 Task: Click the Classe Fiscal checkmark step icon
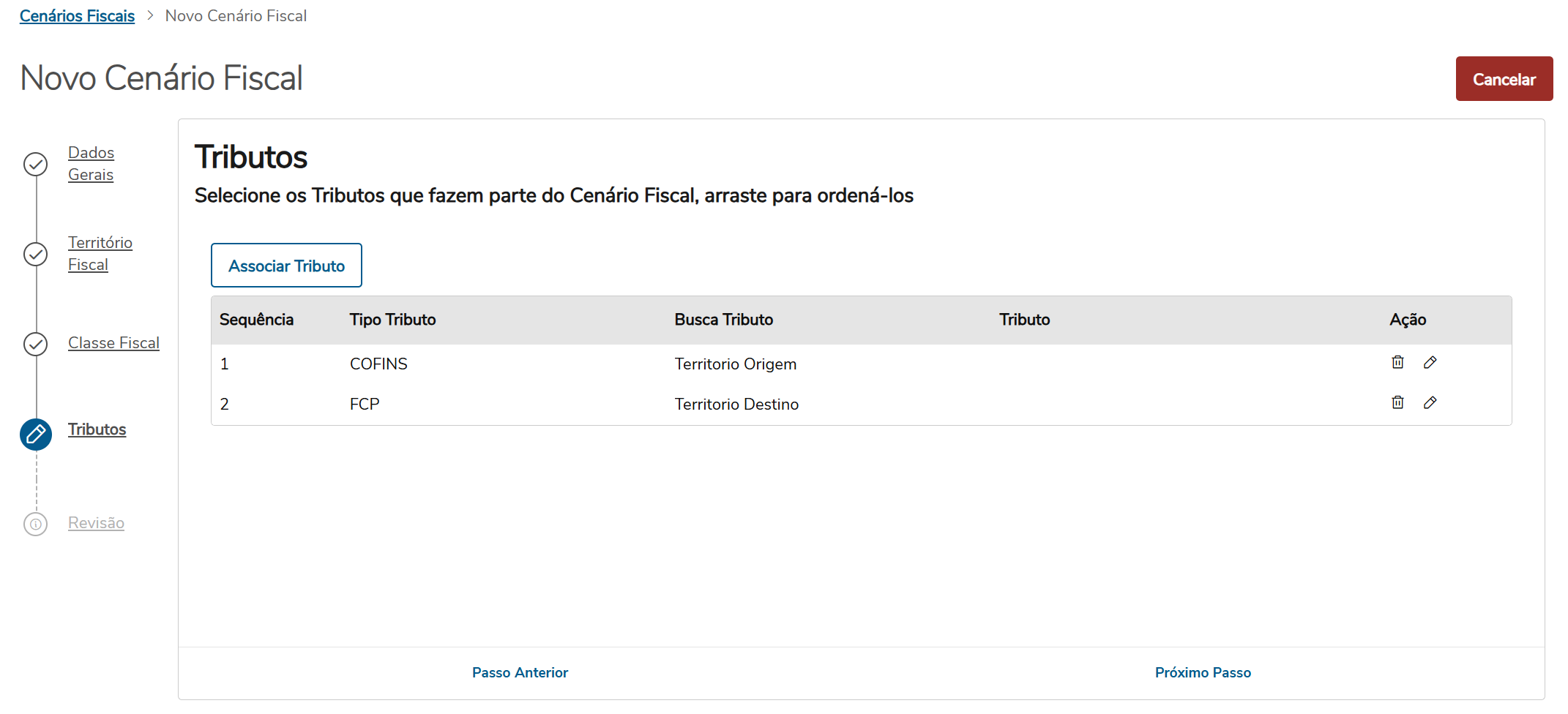tap(36, 344)
